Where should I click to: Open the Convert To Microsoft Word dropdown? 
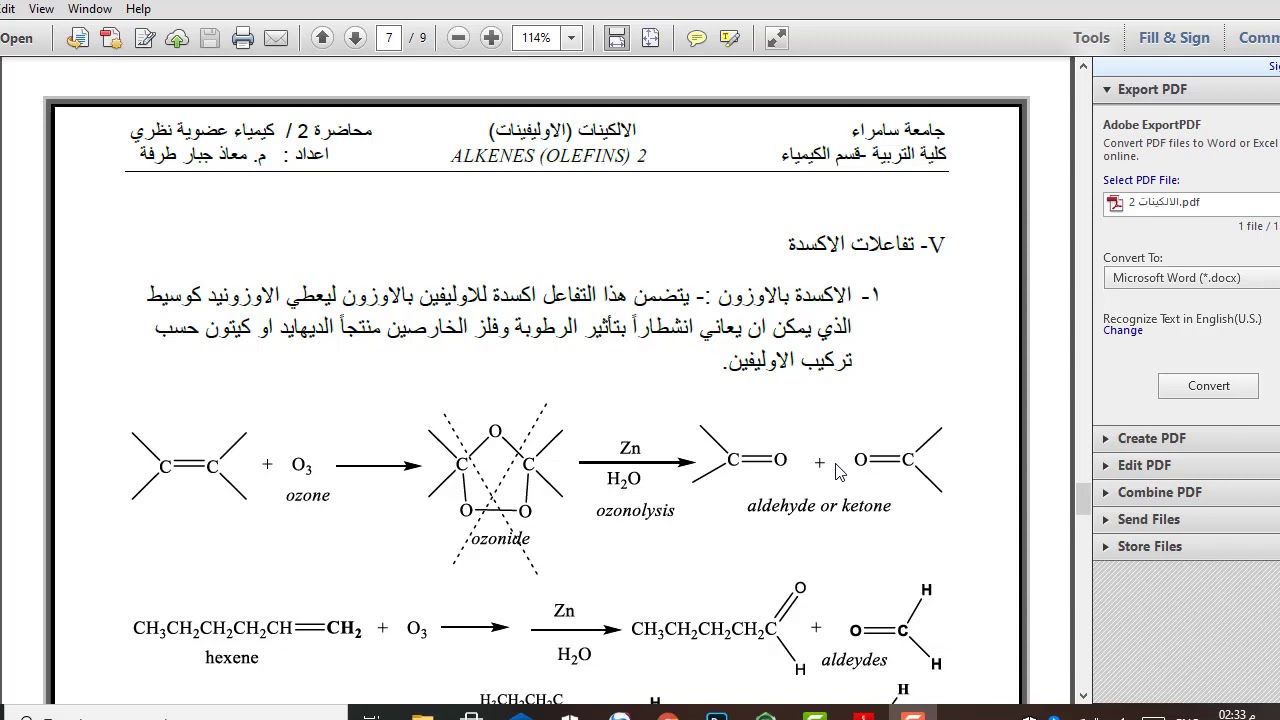tap(1192, 278)
